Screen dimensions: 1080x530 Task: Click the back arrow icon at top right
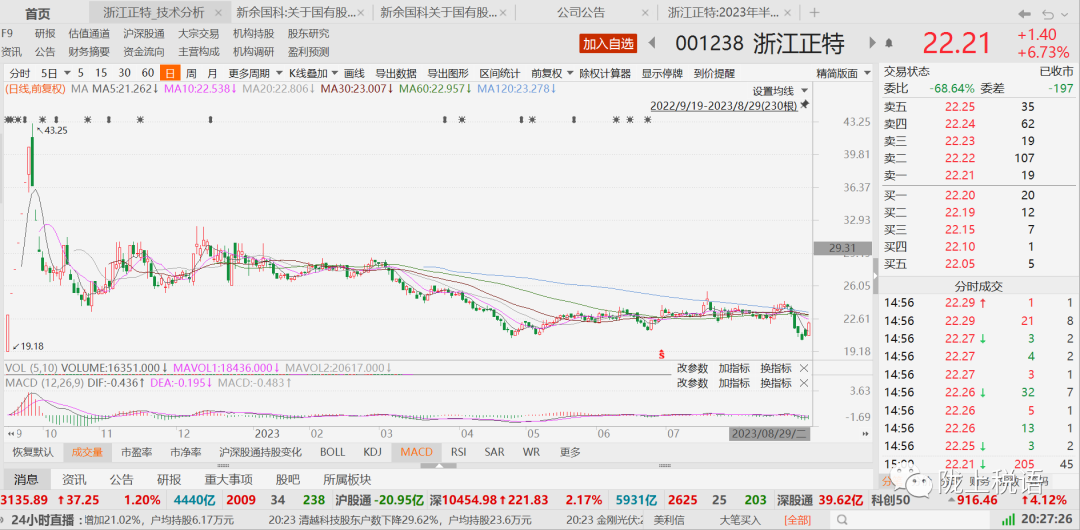coord(1024,12)
